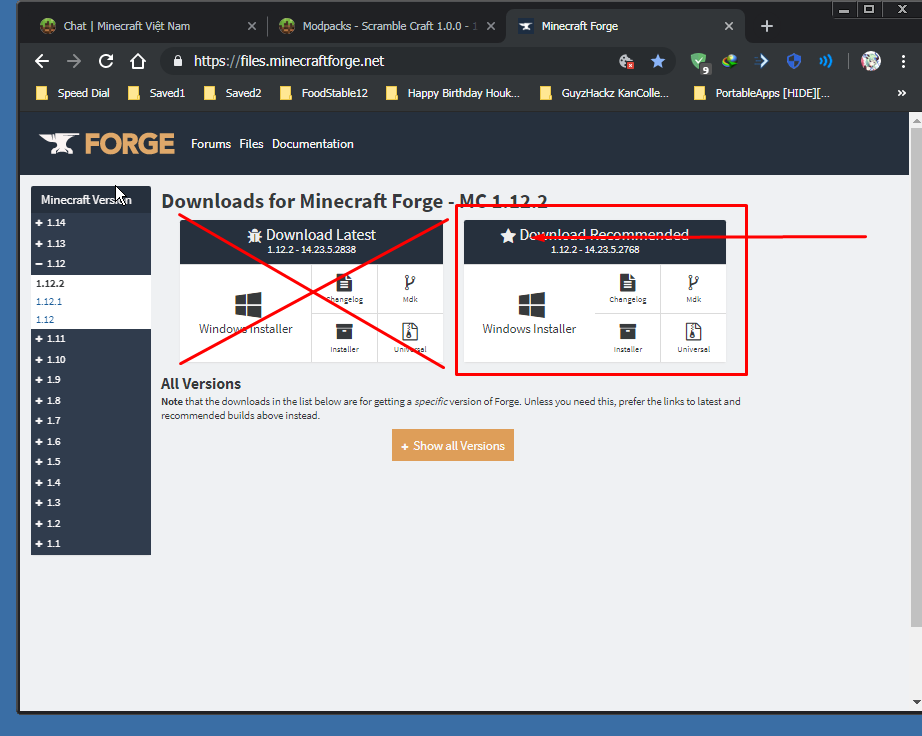This screenshot has height=736, width=922.
Task: Download the Recommended Installer archive icon
Action: 627,332
